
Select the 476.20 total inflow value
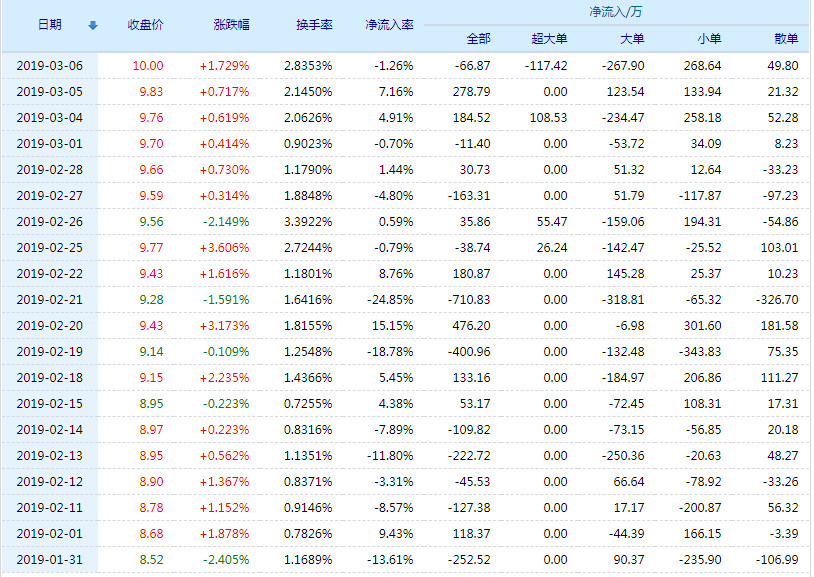tap(472, 325)
